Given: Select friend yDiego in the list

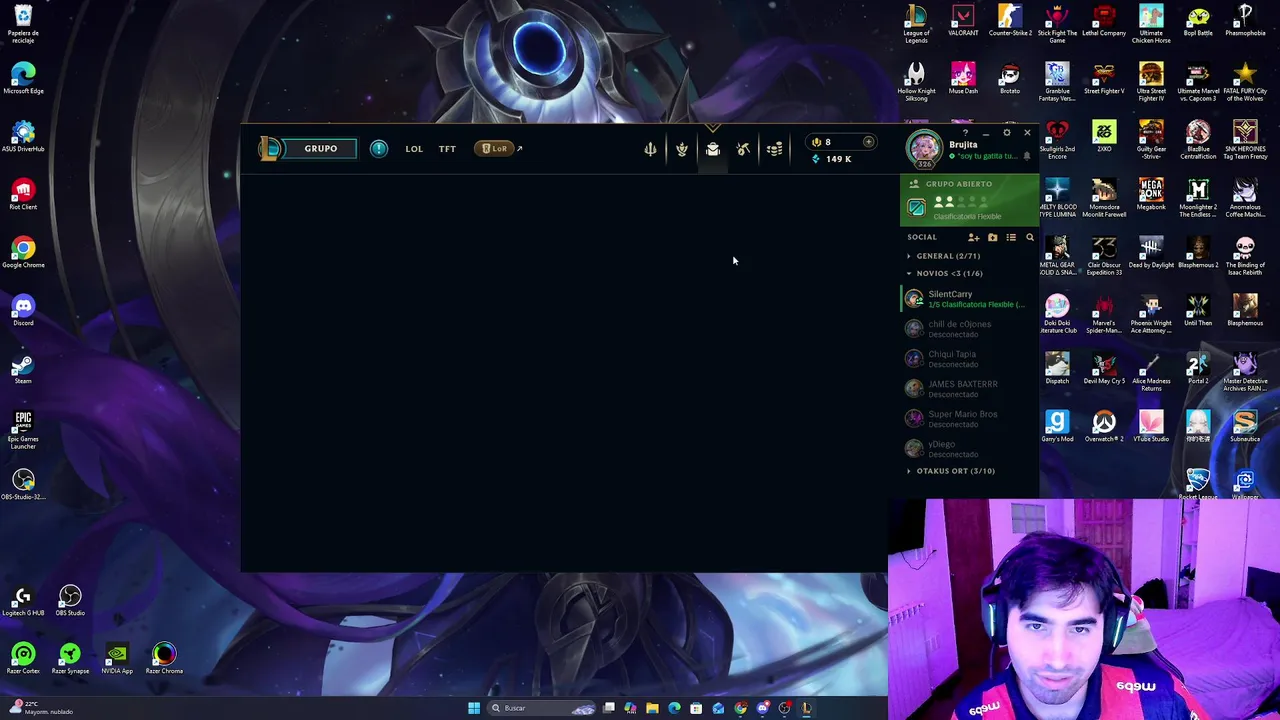Looking at the screenshot, I should [969, 449].
